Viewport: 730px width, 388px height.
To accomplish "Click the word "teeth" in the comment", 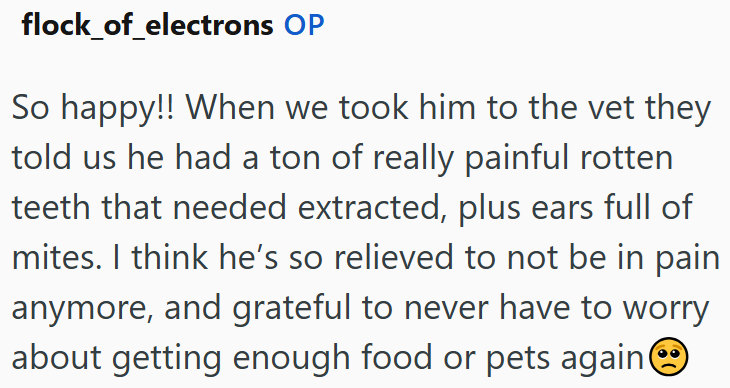I will click(51, 207).
